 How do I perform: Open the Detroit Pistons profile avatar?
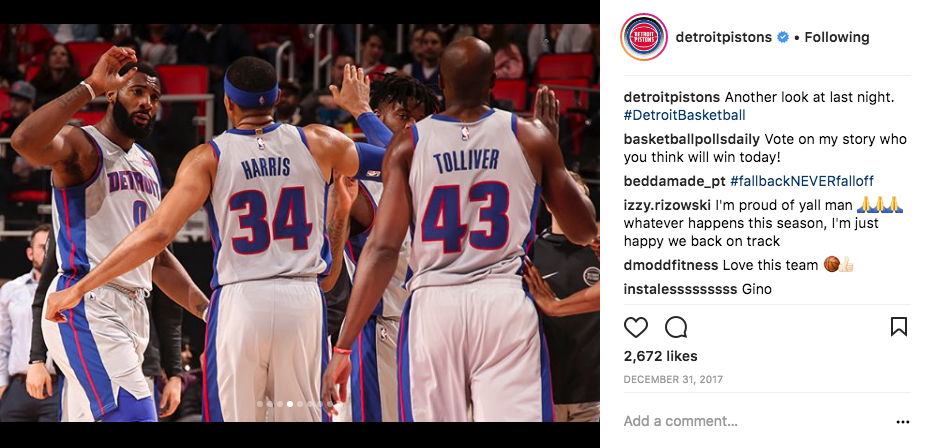click(x=644, y=37)
